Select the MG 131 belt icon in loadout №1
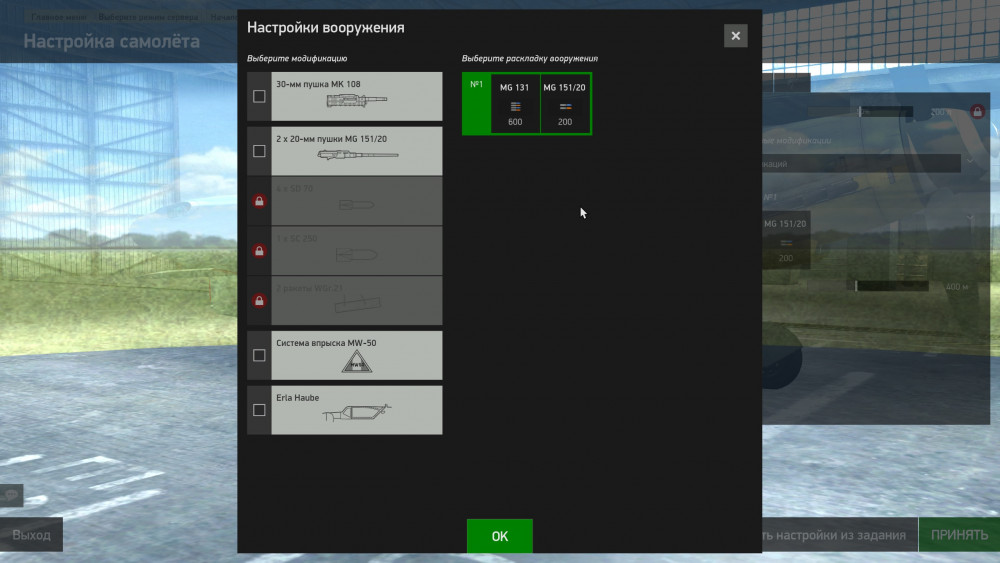1000x563 pixels. pyautogui.click(x=515, y=106)
